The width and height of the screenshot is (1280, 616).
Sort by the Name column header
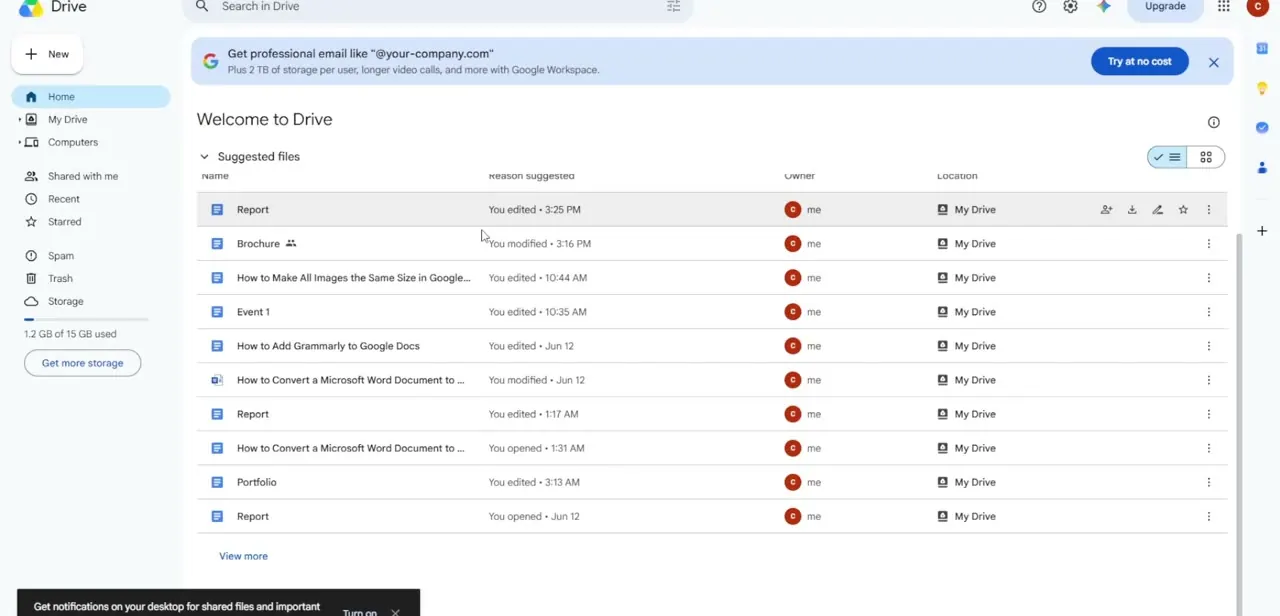[x=215, y=176]
